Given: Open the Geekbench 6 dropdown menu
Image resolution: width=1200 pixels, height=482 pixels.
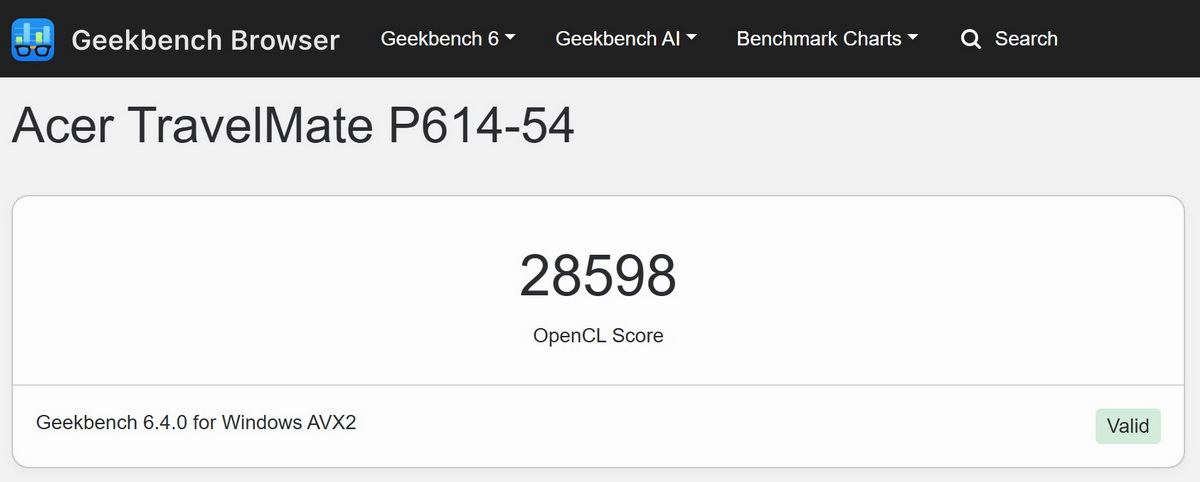Looking at the screenshot, I should (440, 39).
